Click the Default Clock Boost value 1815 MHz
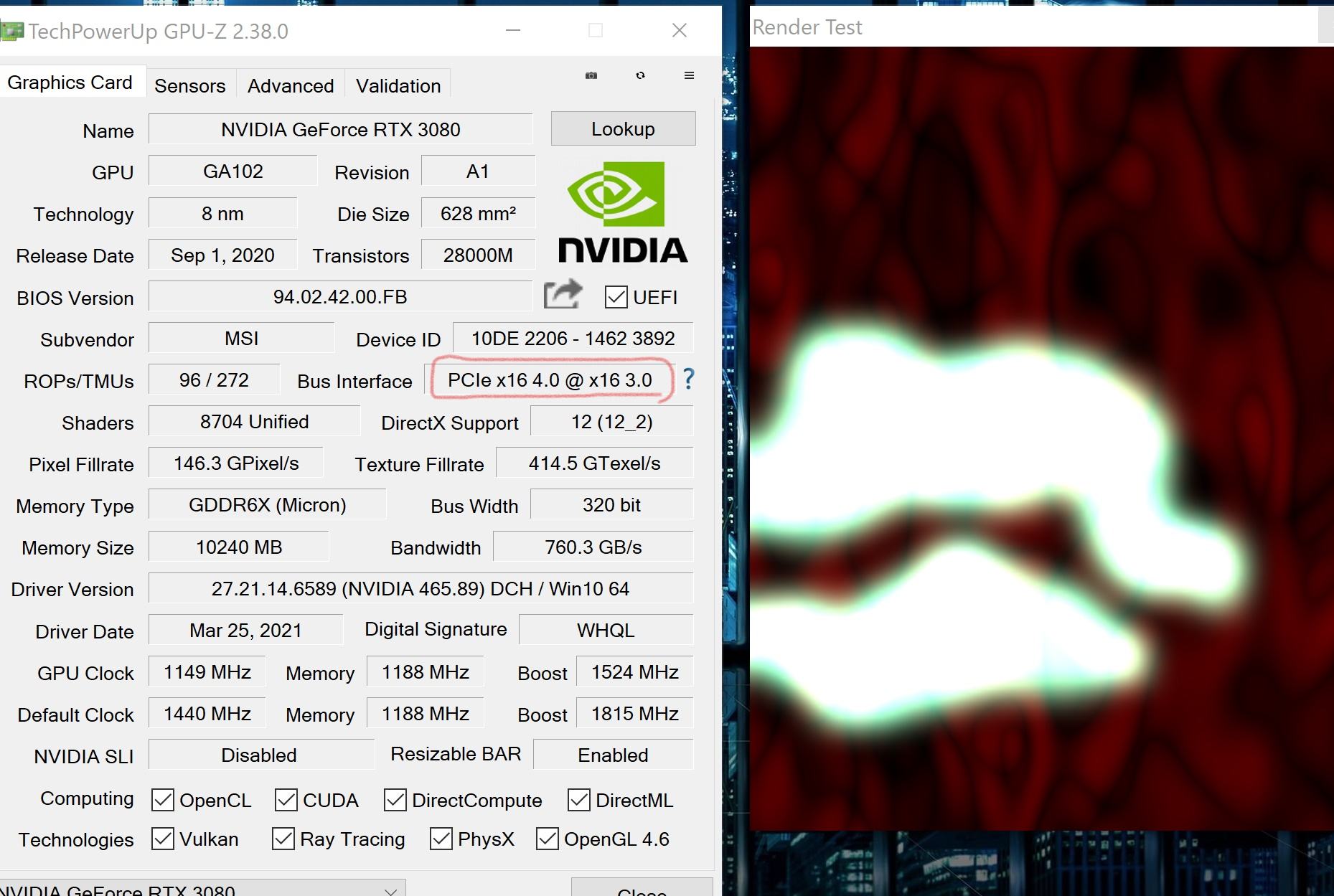The height and width of the screenshot is (896, 1334). click(635, 714)
